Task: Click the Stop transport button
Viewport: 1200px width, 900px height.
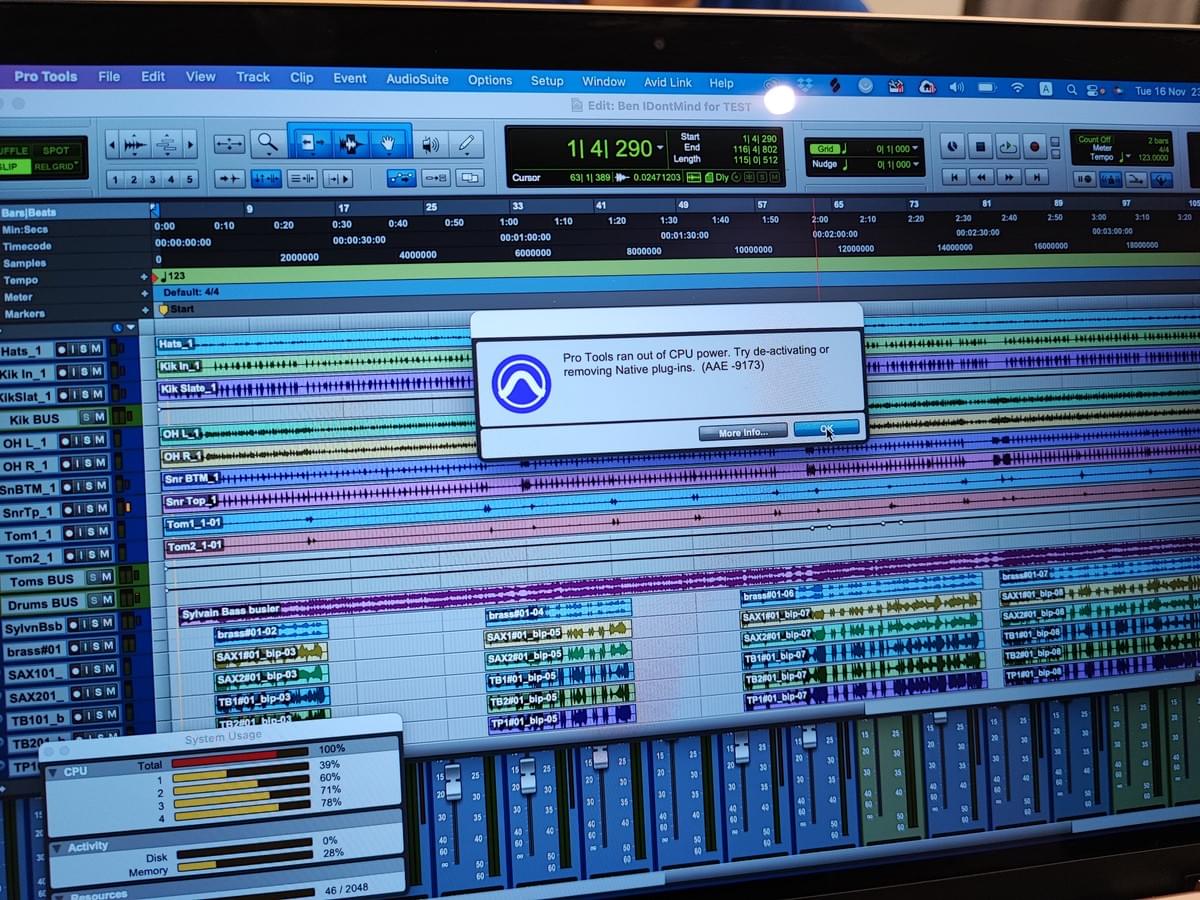Action: pos(980,147)
